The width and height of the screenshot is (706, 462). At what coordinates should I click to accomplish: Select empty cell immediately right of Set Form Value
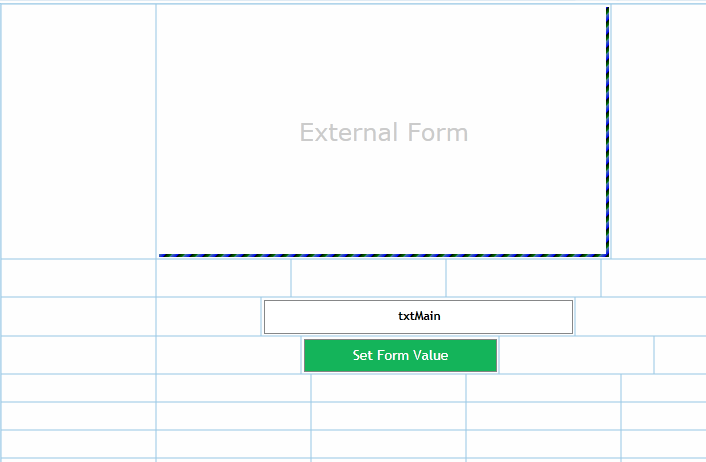click(577, 355)
